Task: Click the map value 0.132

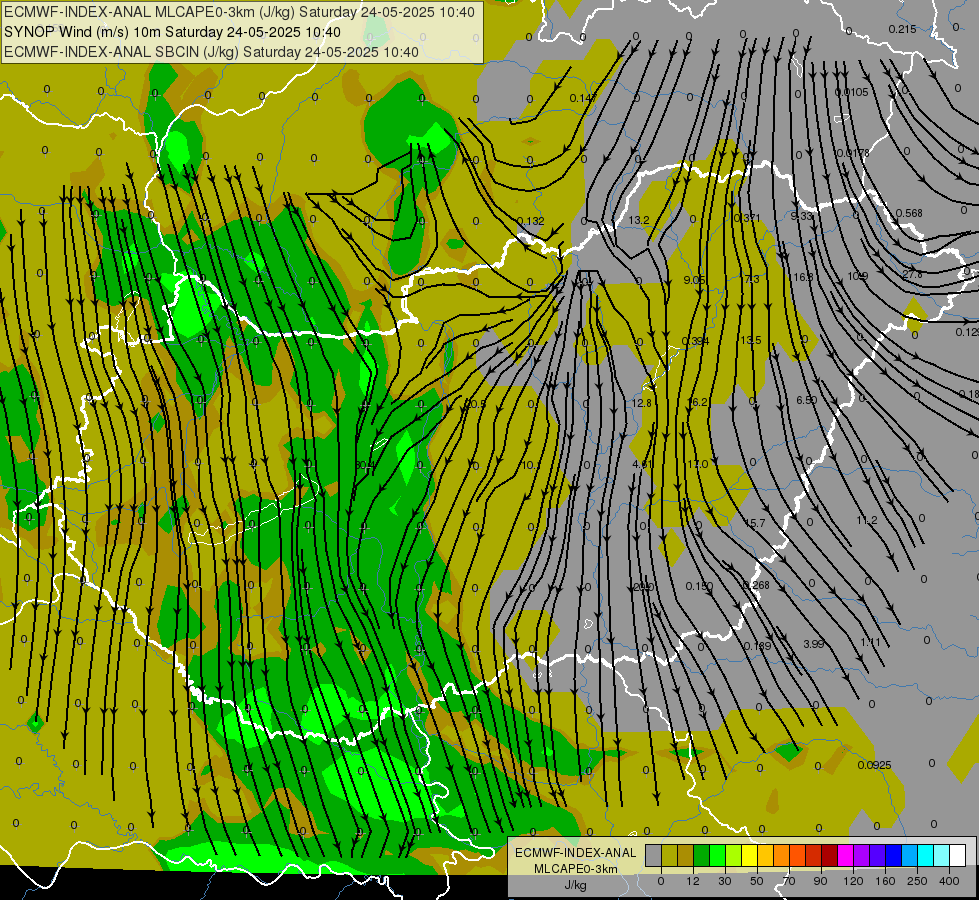Action: pos(531,221)
